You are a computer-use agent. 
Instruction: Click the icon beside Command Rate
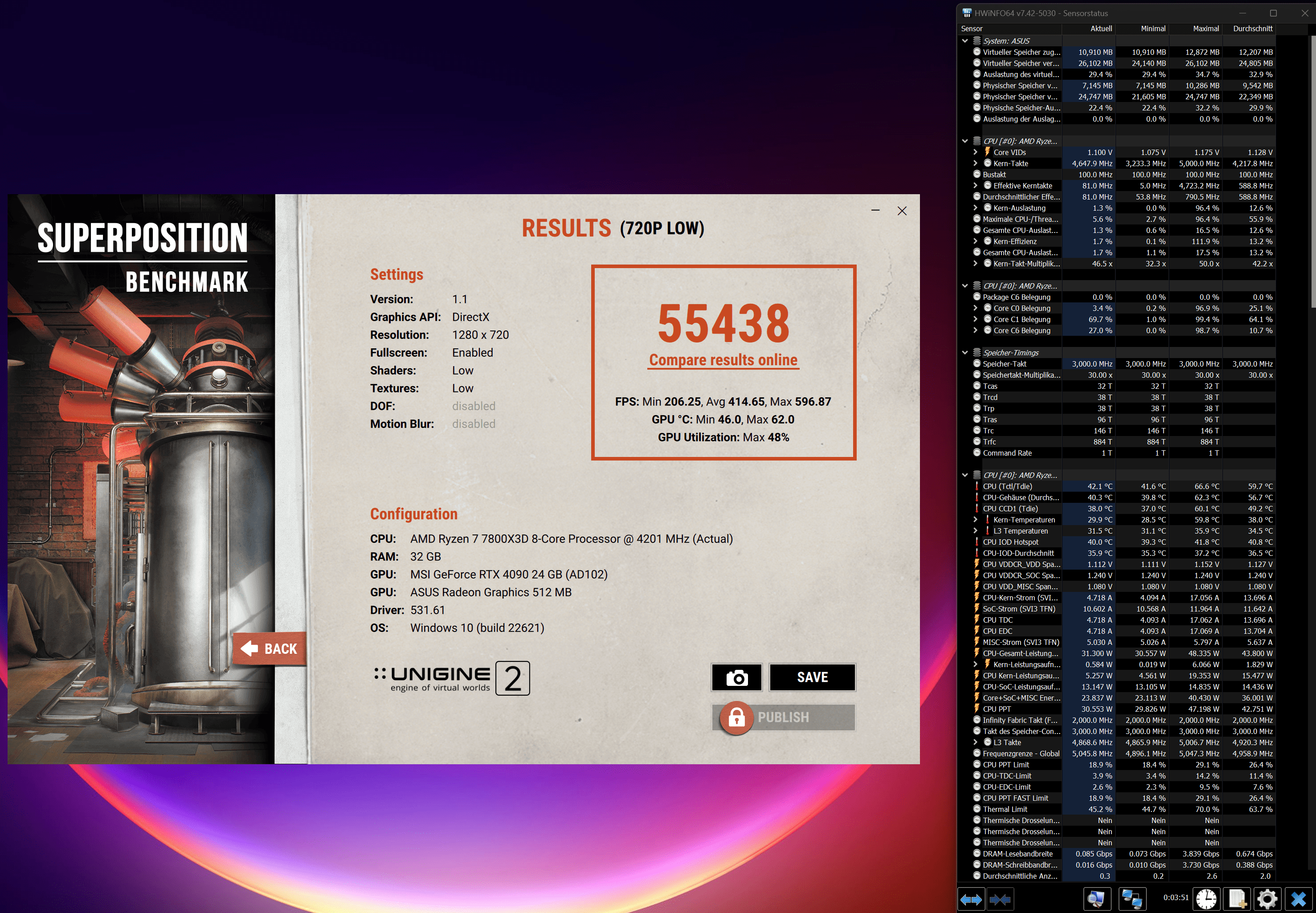[977, 452]
